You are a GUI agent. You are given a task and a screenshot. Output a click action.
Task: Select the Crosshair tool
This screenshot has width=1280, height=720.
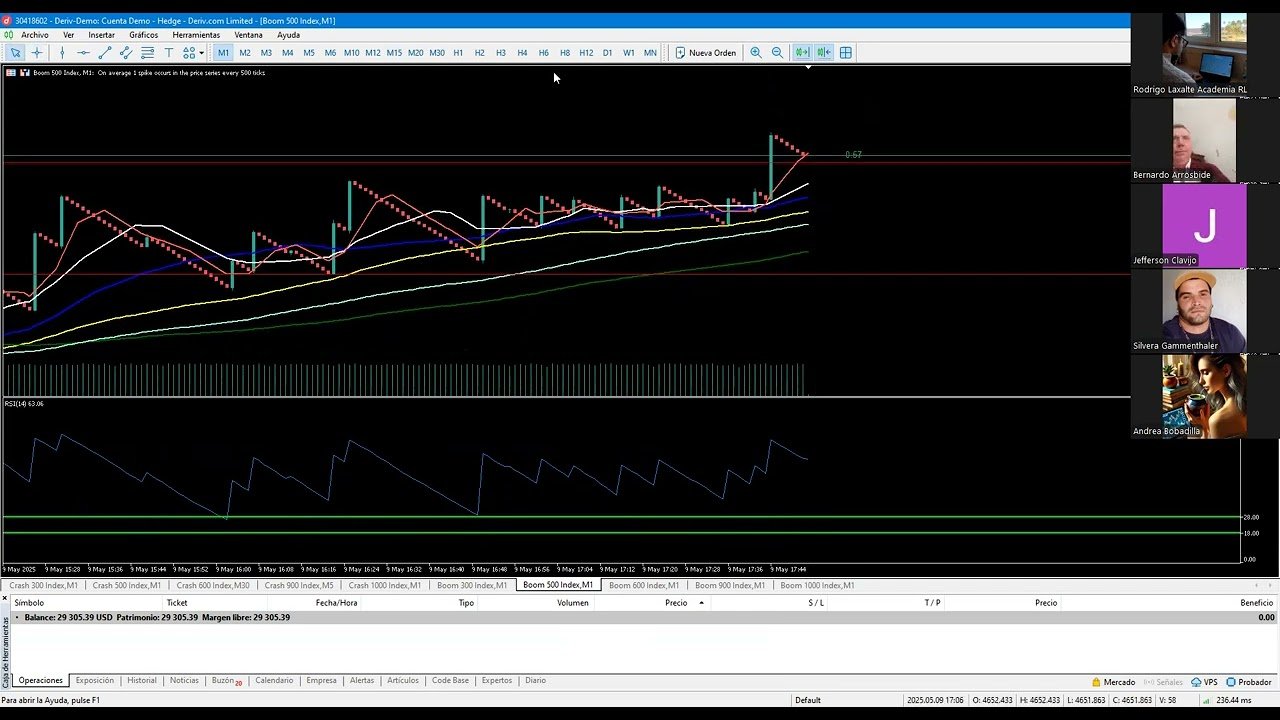tap(37, 52)
